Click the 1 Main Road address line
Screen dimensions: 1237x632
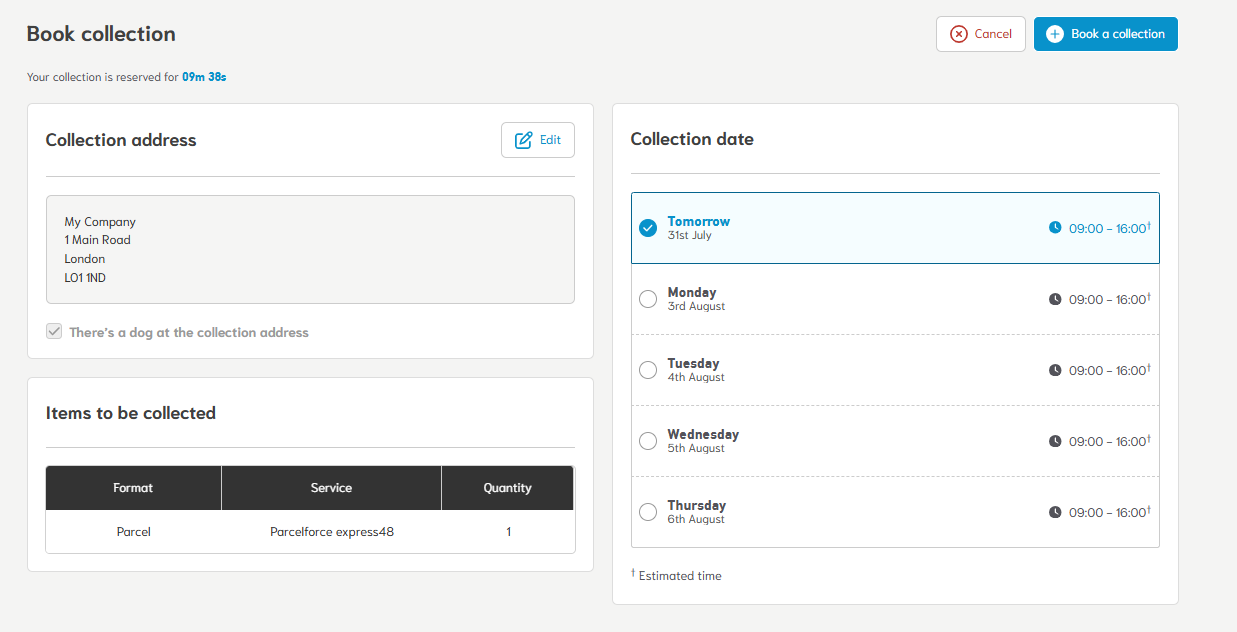point(98,240)
